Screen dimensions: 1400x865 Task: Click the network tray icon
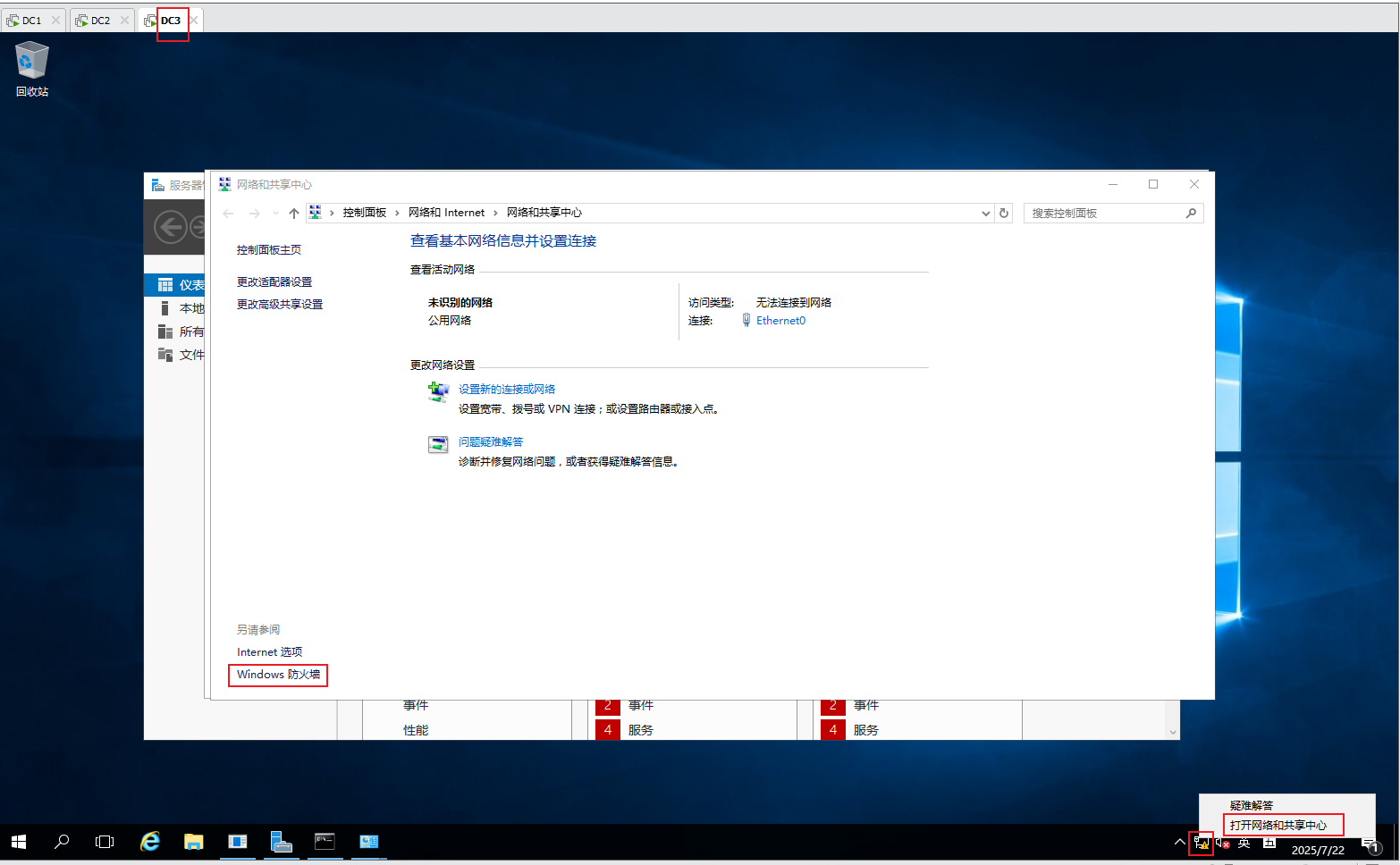click(1202, 843)
